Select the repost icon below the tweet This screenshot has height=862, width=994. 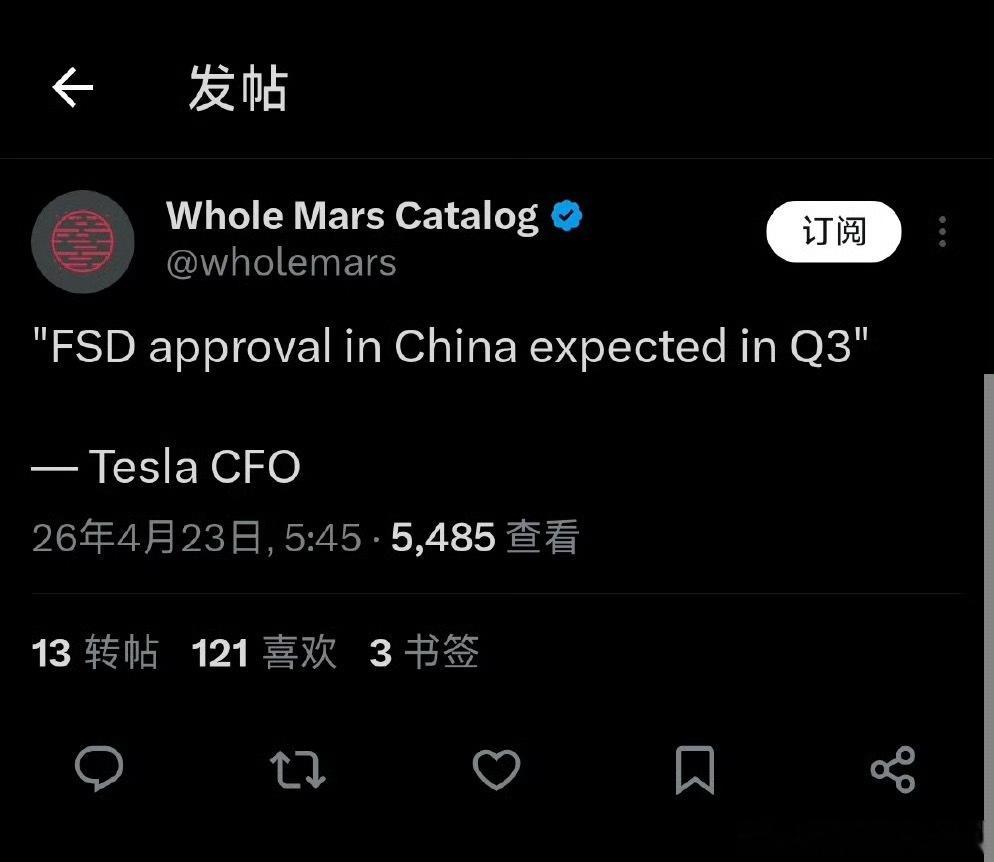pyautogui.click(x=296, y=769)
